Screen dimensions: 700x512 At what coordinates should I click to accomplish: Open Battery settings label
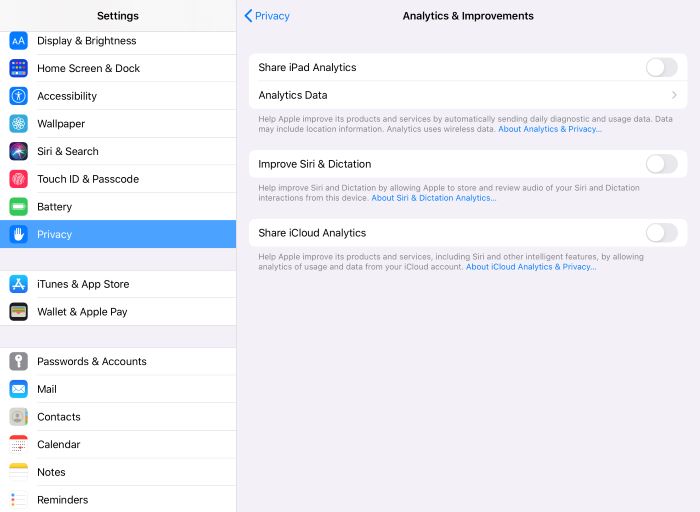click(x=54, y=207)
